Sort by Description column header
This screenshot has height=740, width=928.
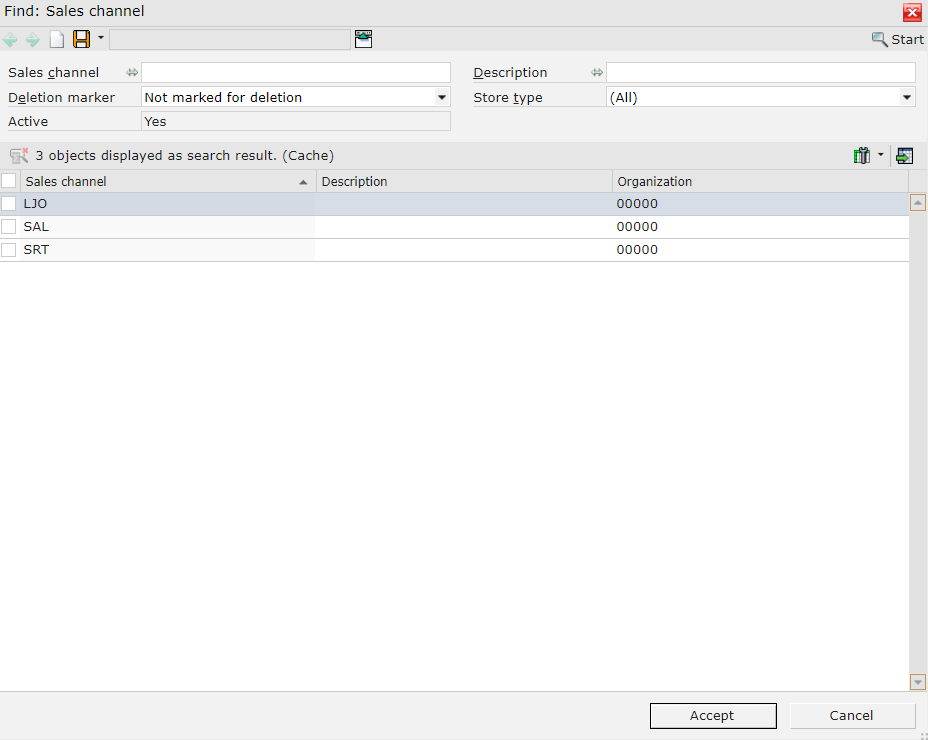pos(464,181)
